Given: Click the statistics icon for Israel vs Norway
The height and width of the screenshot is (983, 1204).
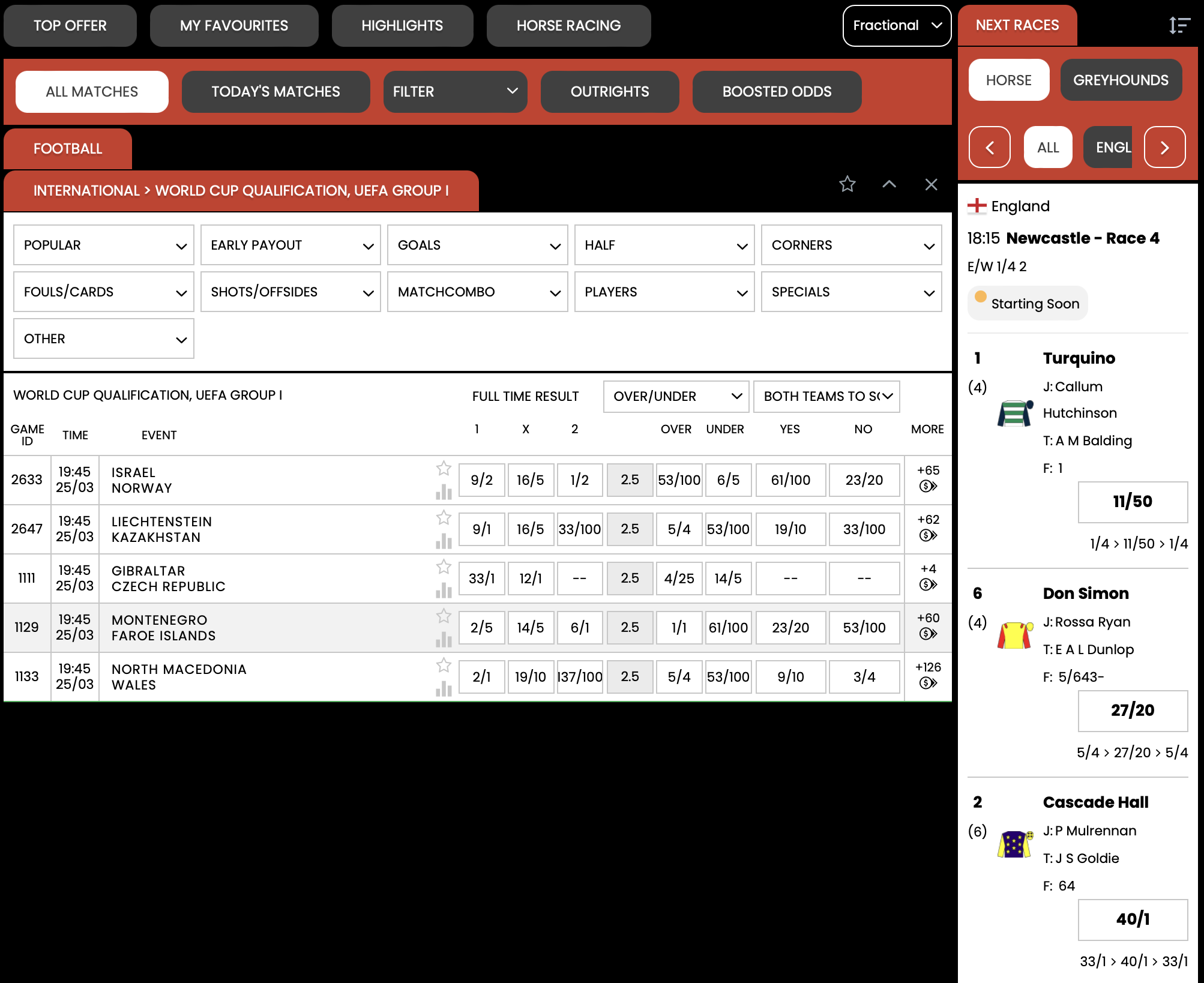Looking at the screenshot, I should tap(444, 491).
